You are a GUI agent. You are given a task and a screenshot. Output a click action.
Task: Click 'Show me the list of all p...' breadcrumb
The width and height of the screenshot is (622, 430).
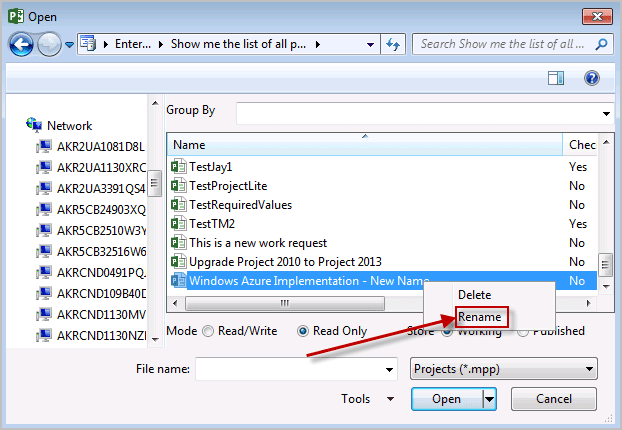238,44
